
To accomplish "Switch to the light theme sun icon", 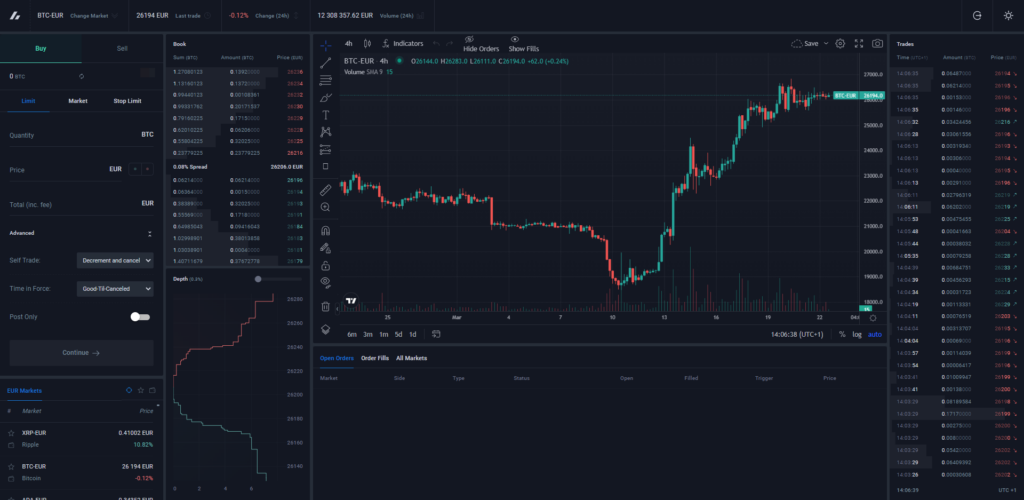I will coord(1008,16).
